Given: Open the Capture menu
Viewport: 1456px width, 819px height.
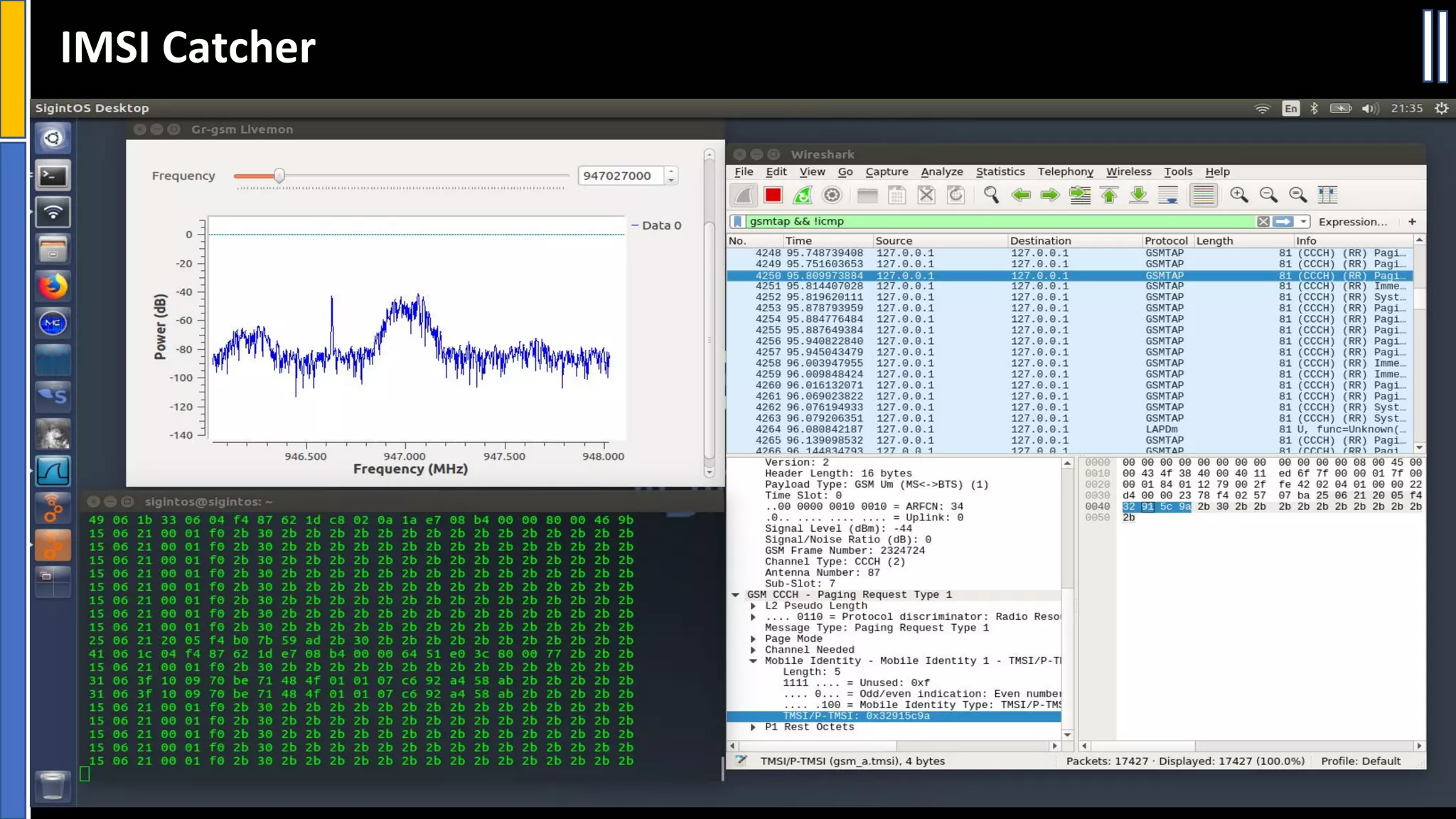Looking at the screenshot, I should point(887,171).
